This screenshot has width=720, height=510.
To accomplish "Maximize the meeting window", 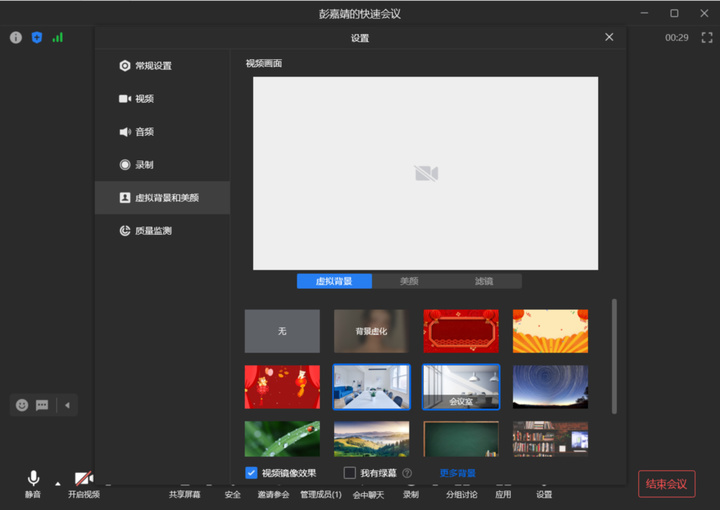I will tap(674, 13).
